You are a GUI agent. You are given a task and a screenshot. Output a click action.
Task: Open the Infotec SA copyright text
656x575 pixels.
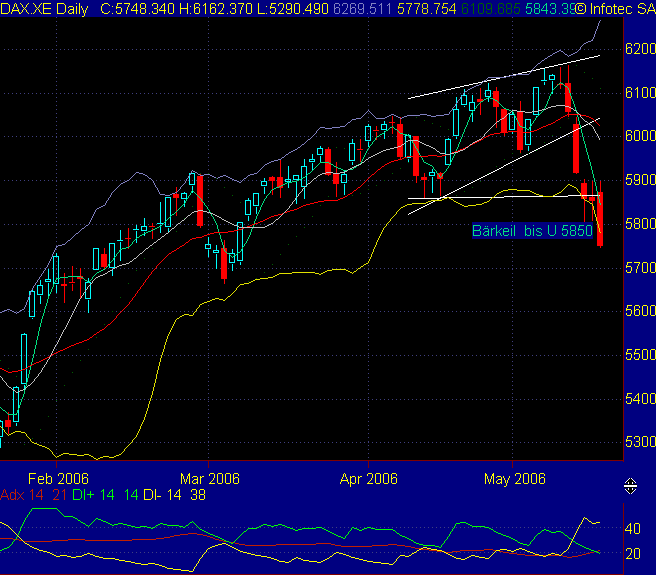tap(615, 8)
